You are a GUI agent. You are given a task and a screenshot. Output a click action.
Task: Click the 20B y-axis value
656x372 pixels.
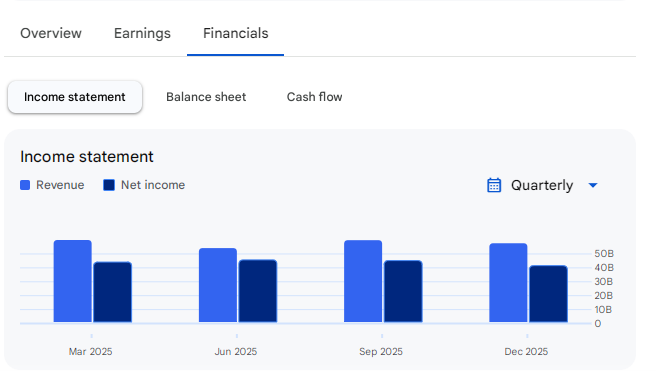tap(604, 295)
